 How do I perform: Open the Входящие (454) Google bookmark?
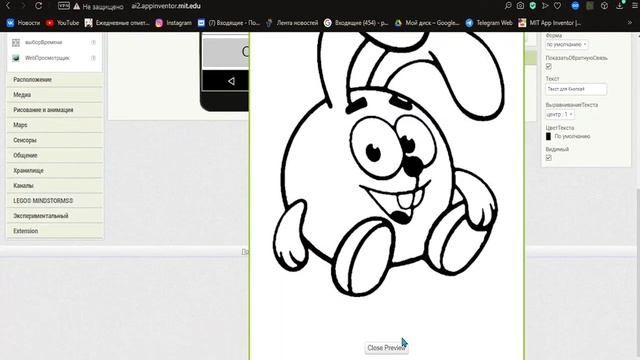tap(356, 23)
